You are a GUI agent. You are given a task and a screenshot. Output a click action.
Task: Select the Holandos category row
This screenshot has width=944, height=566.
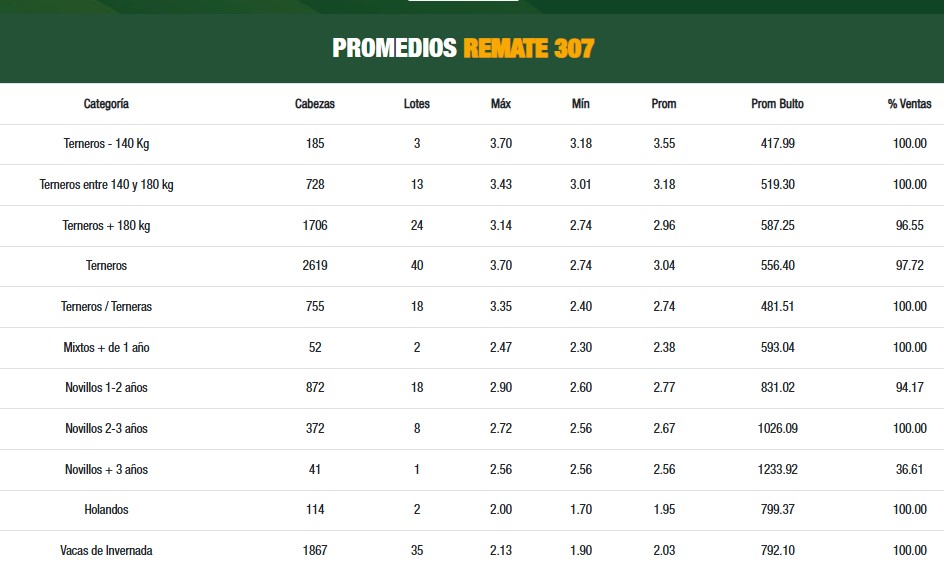[x=106, y=510]
